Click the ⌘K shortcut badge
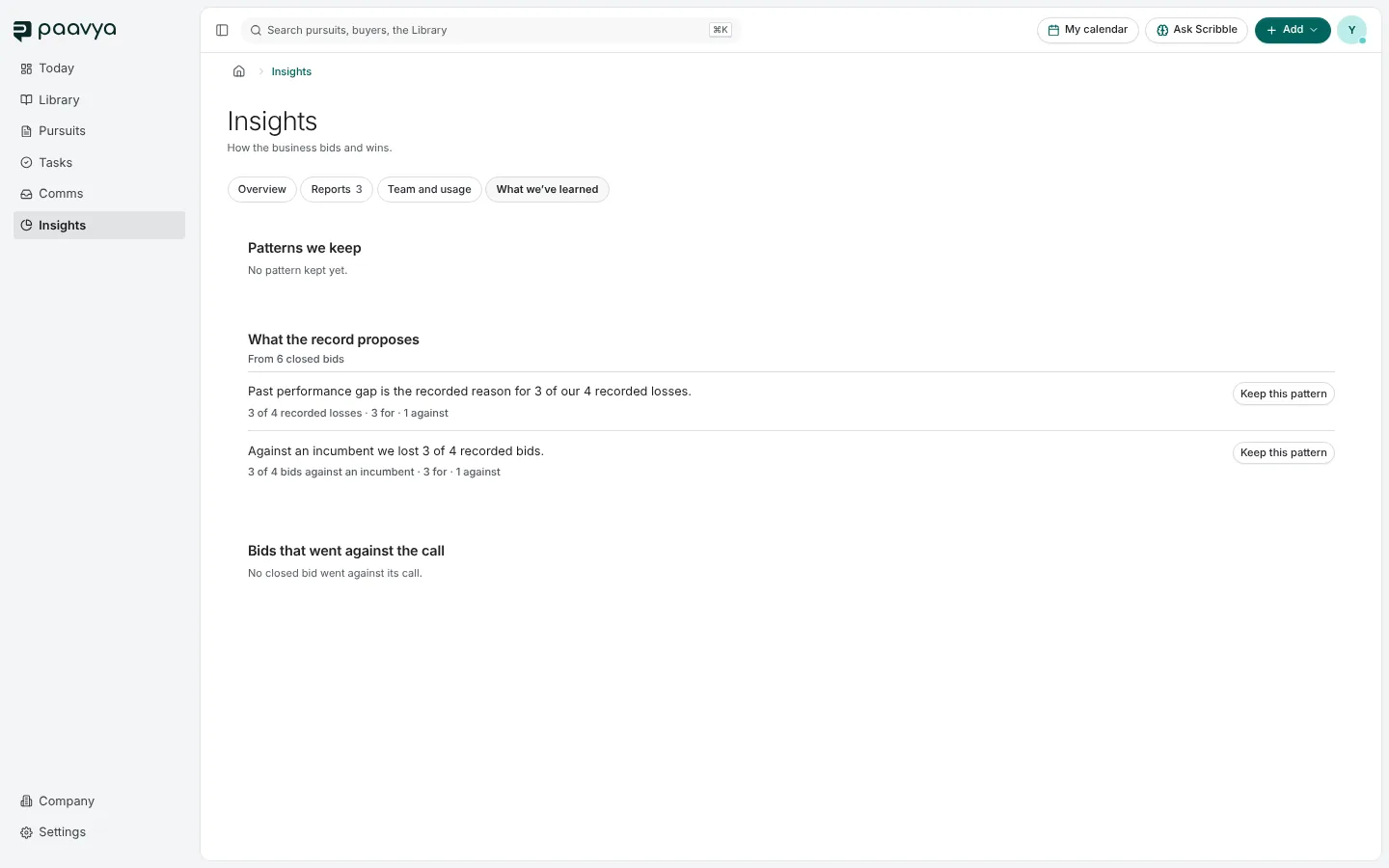 721,30
